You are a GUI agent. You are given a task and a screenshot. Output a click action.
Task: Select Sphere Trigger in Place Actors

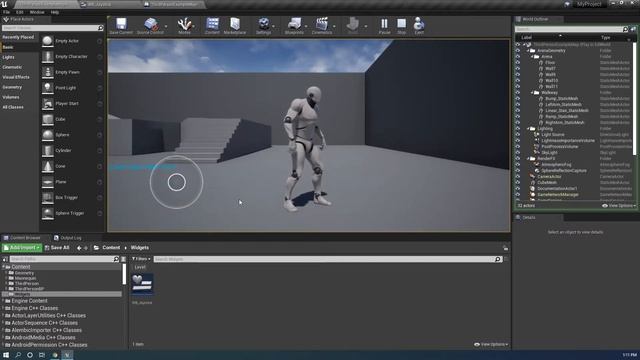72,213
